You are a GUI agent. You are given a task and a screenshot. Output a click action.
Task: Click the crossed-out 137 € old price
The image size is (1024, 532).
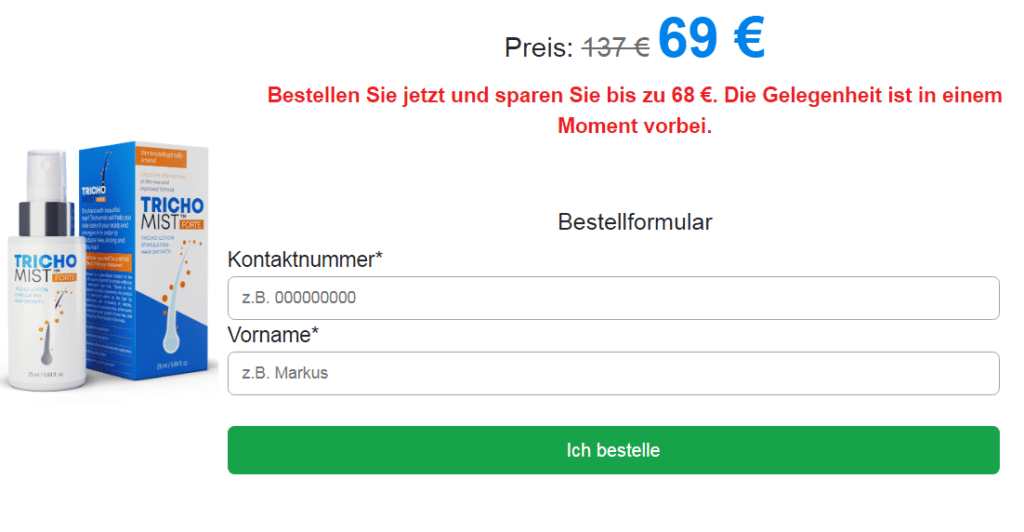pos(616,46)
